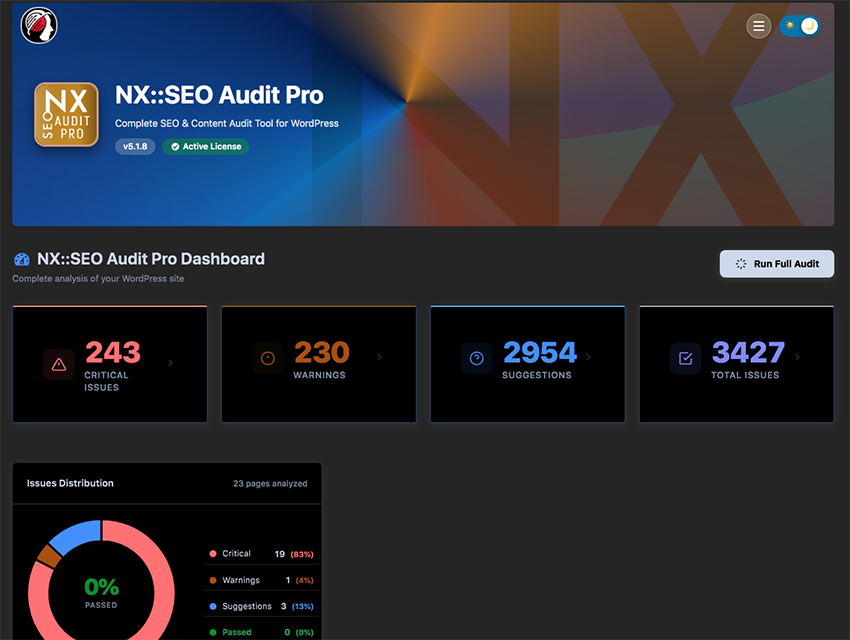Expand the Suggestions card chevron
Image resolution: width=850 pixels, height=640 pixels.
(x=588, y=357)
